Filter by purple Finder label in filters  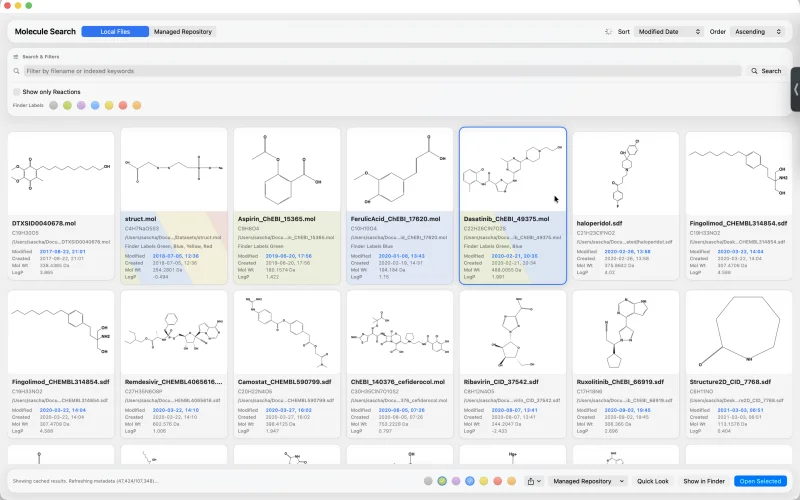pos(81,106)
